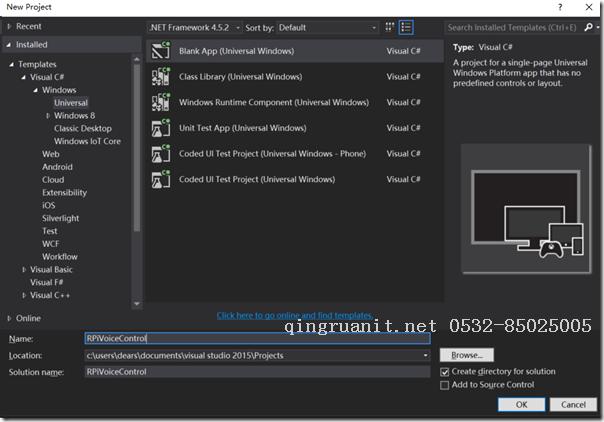The image size is (604, 422).
Task: Select Windows IoT Core tree item
Action: 87,141
